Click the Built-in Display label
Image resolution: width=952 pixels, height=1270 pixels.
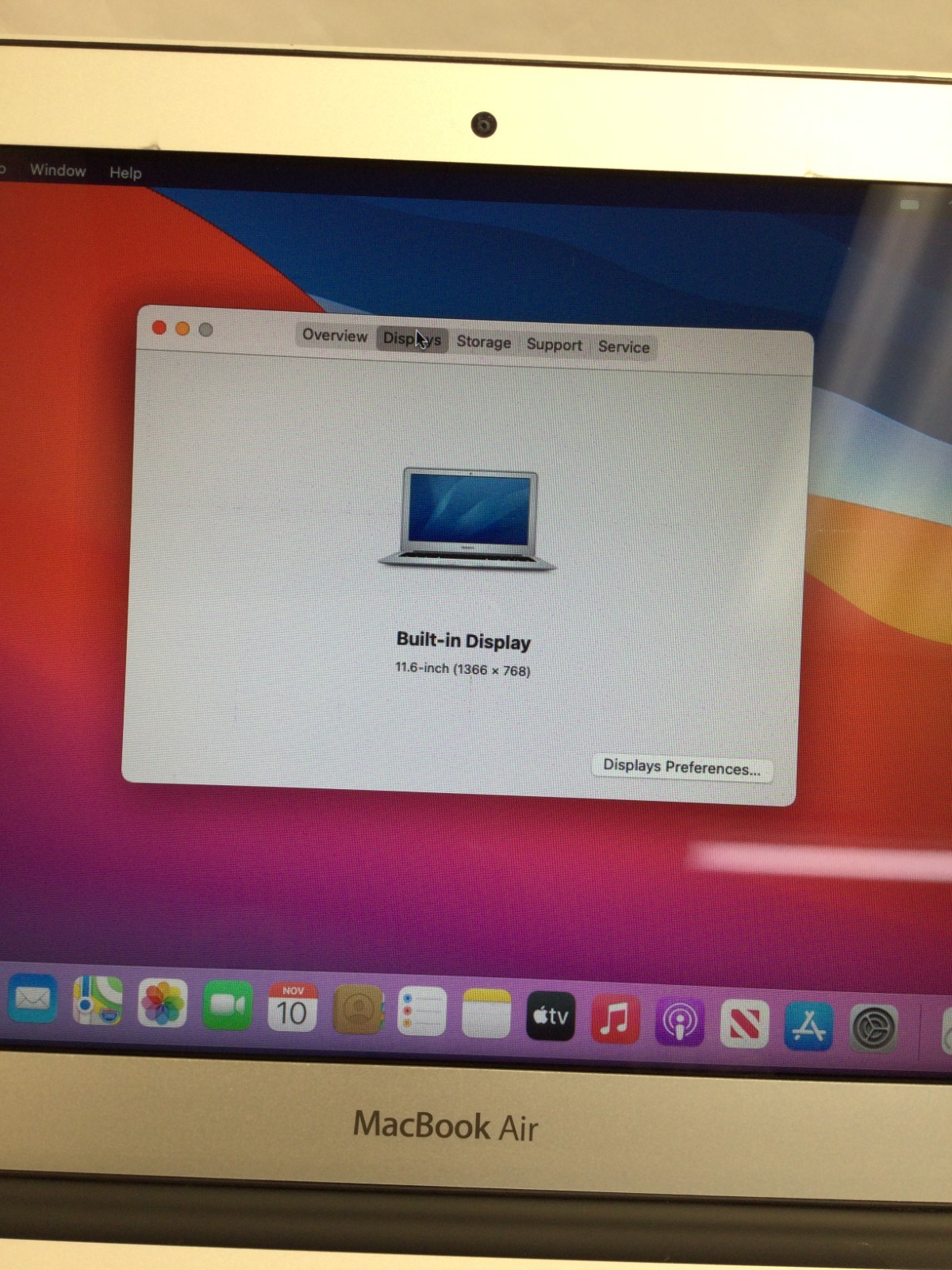point(463,641)
